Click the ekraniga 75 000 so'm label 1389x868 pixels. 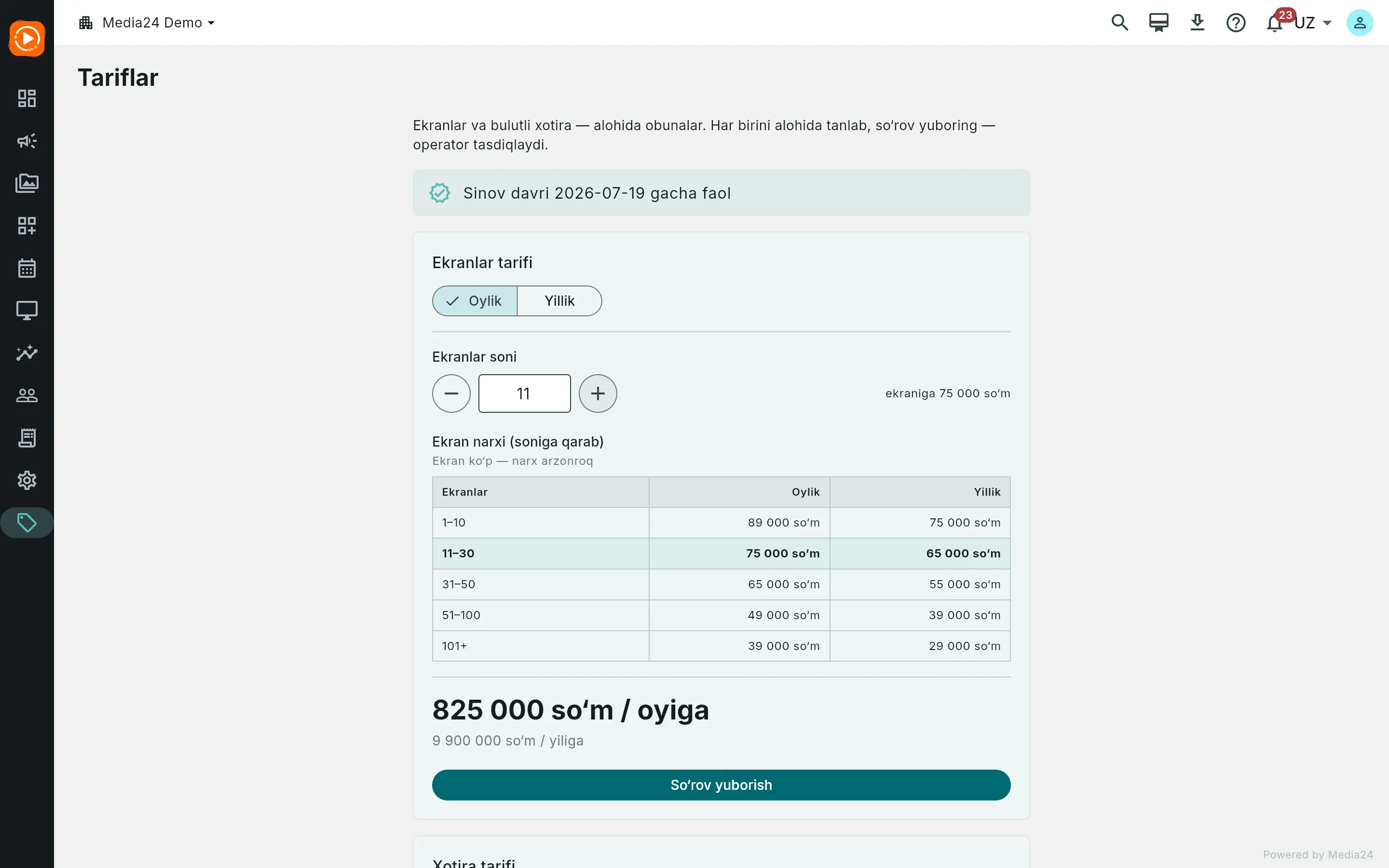[x=948, y=393]
